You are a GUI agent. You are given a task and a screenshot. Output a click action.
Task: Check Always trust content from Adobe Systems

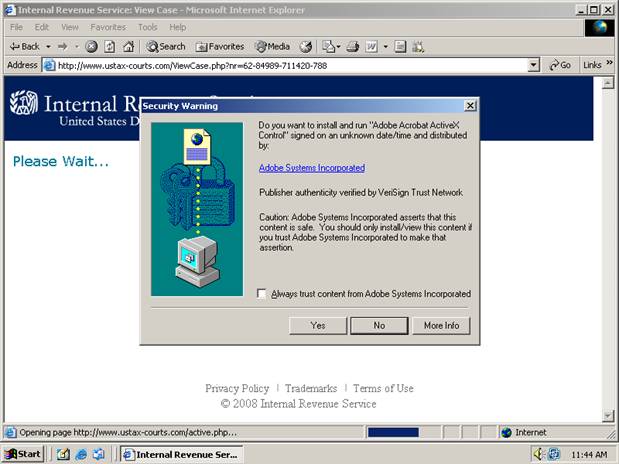(262, 294)
